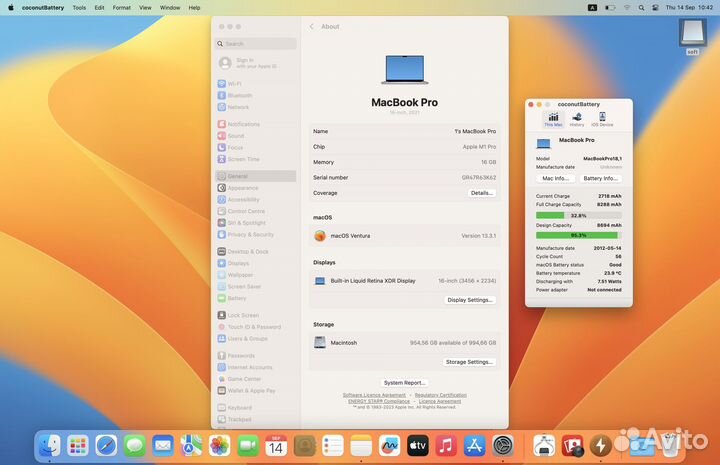Open the Software Licence Agreement link

374,395
